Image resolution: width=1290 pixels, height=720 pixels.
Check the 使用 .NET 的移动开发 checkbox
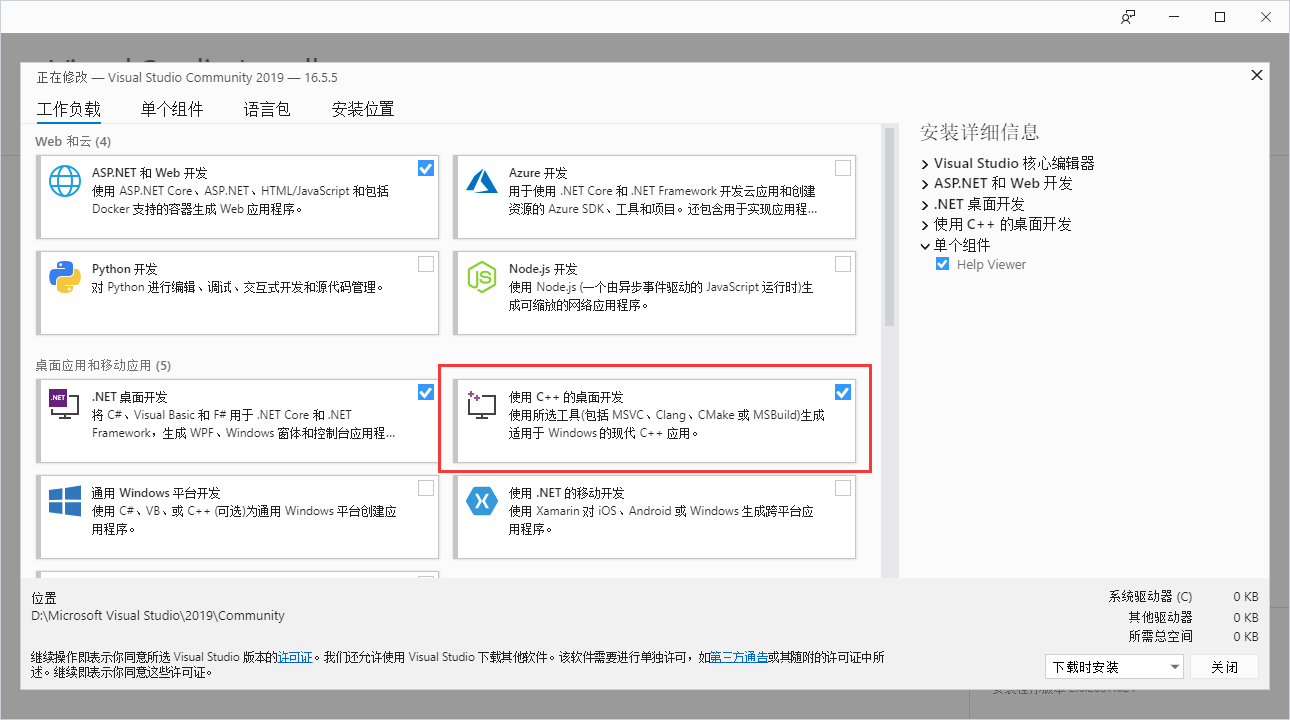click(x=843, y=488)
